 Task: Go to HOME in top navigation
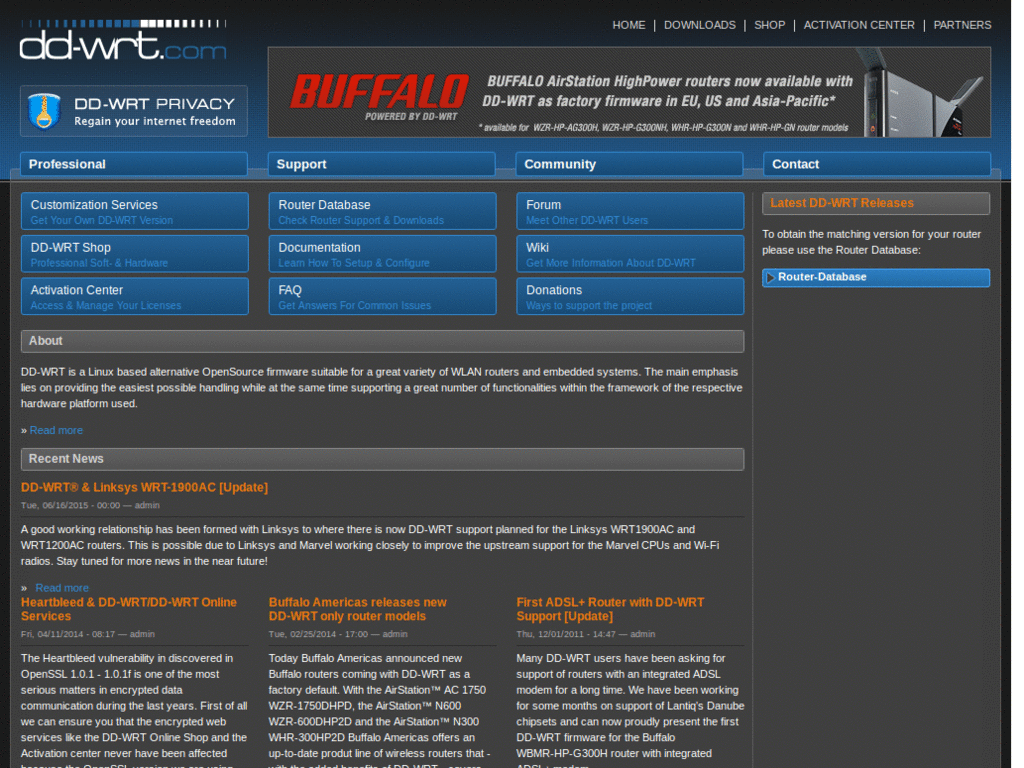[628, 25]
